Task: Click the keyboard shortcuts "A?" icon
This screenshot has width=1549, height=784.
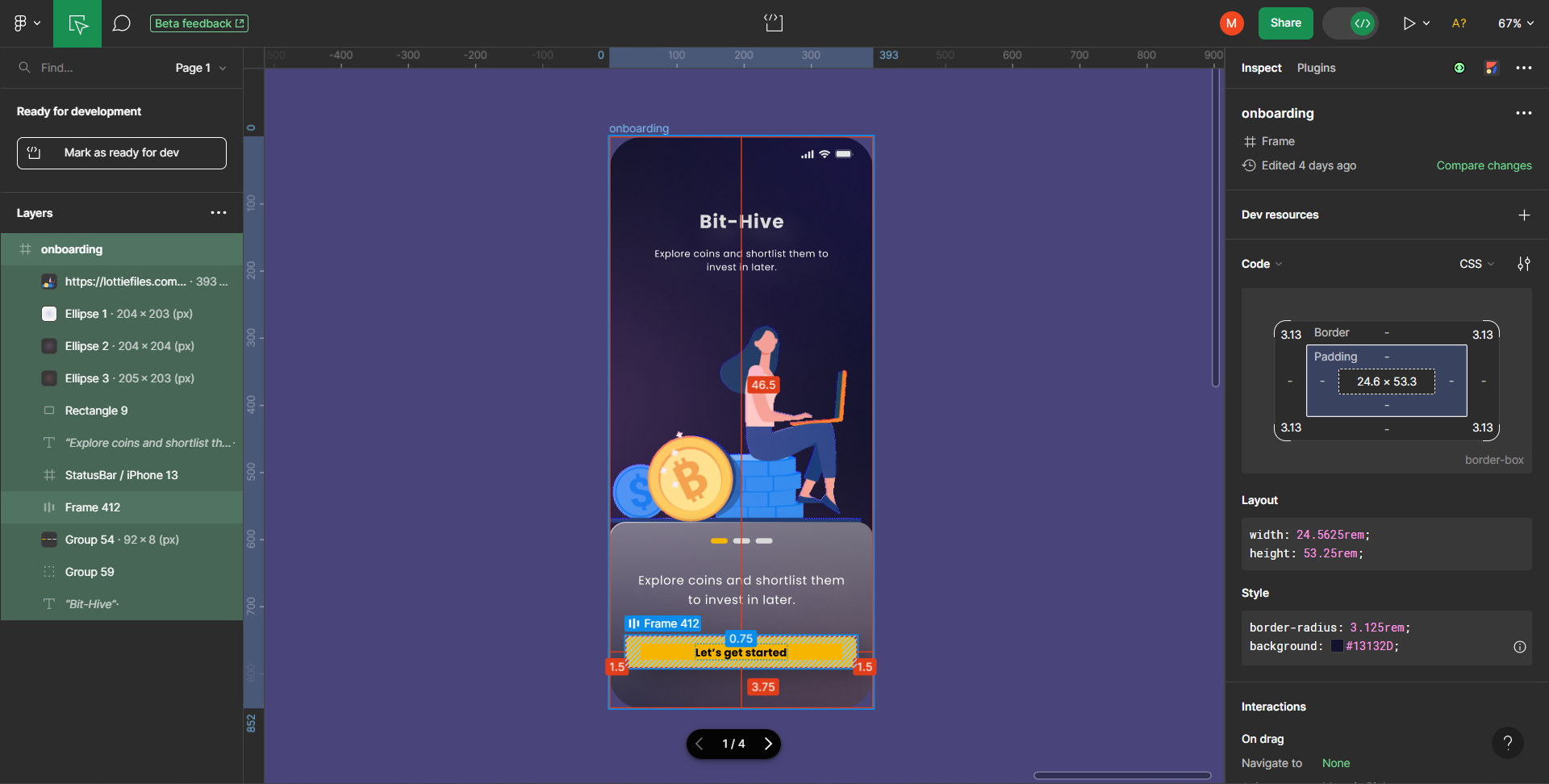Action: click(x=1458, y=23)
